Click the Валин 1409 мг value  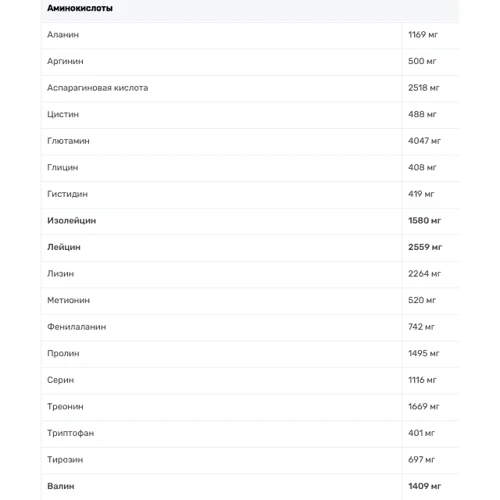(425, 486)
